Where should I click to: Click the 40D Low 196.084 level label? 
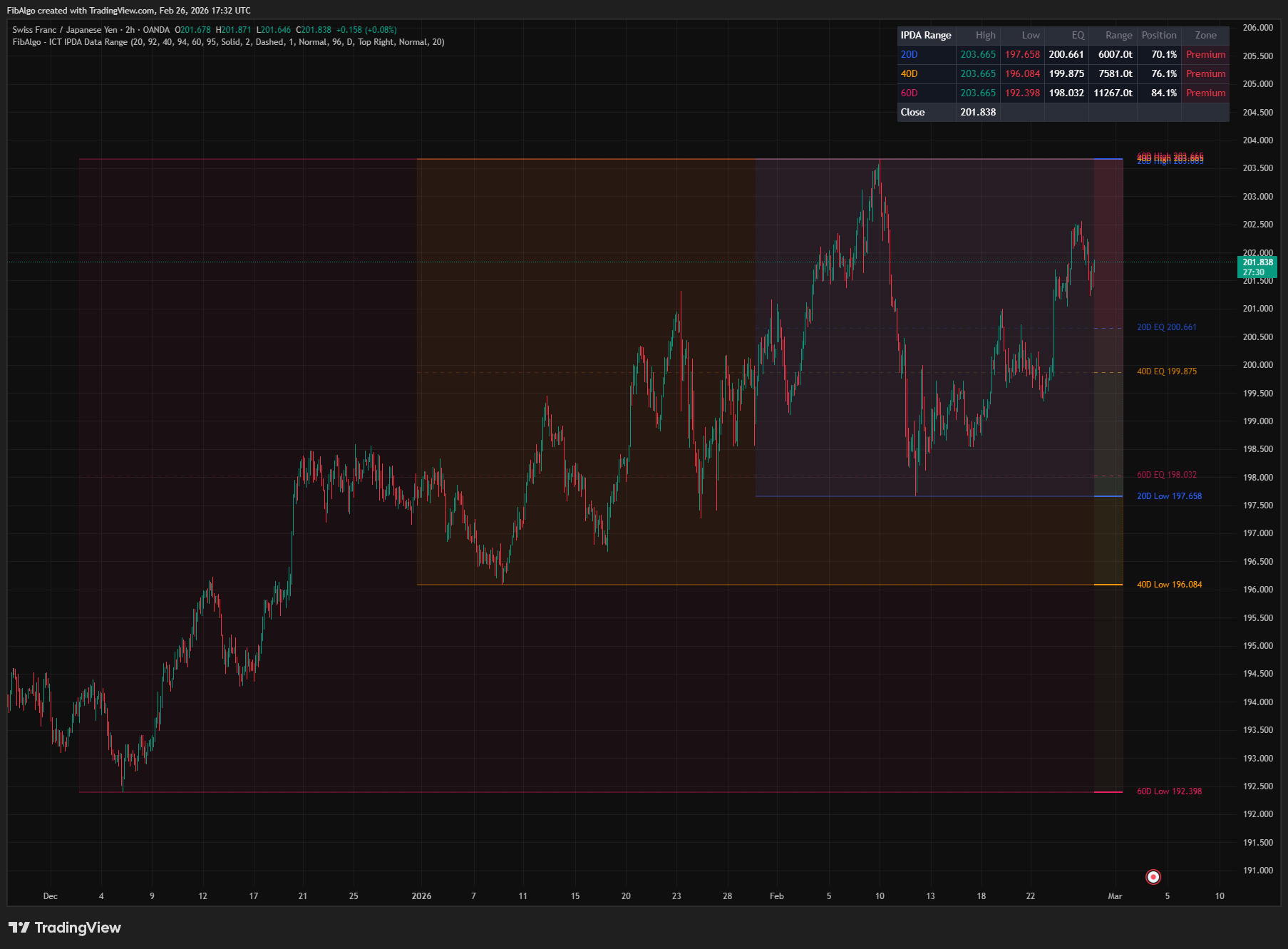pyautogui.click(x=1170, y=584)
